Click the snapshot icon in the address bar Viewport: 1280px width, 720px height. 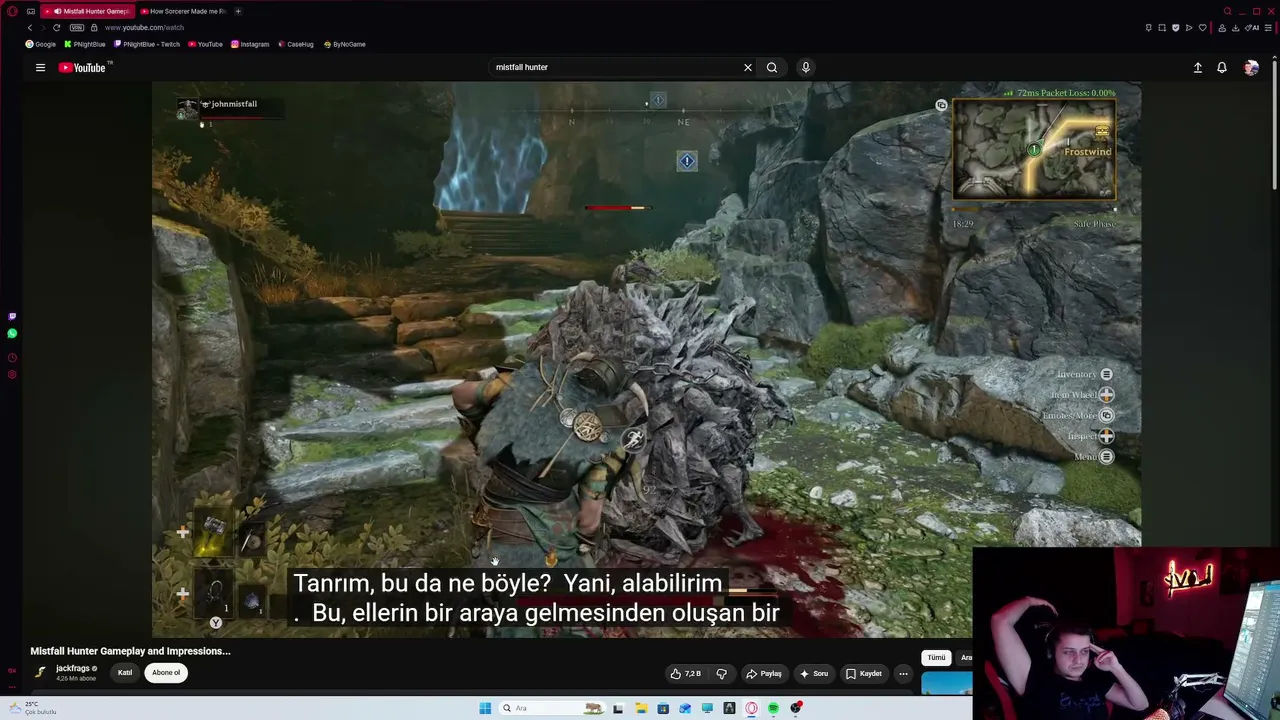click(x=1162, y=27)
